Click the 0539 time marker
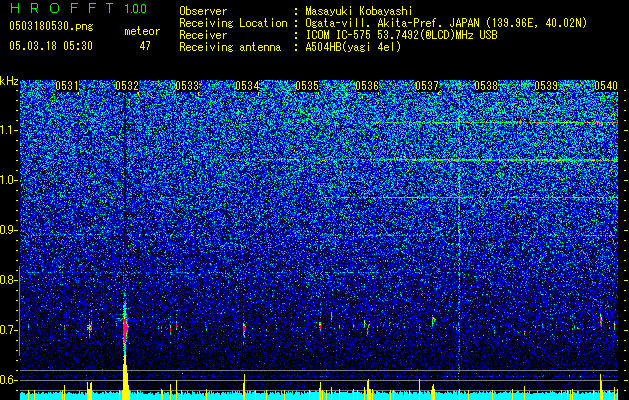 pyautogui.click(x=546, y=86)
